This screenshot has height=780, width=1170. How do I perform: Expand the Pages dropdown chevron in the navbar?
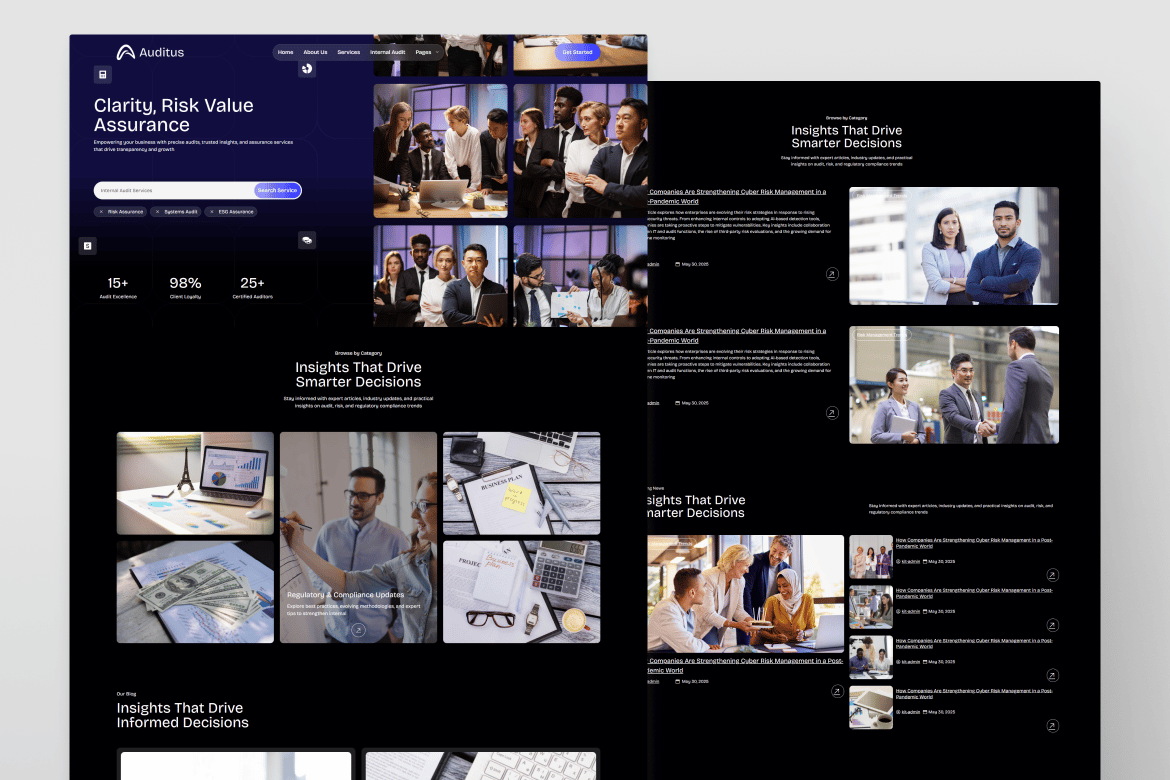click(x=437, y=52)
